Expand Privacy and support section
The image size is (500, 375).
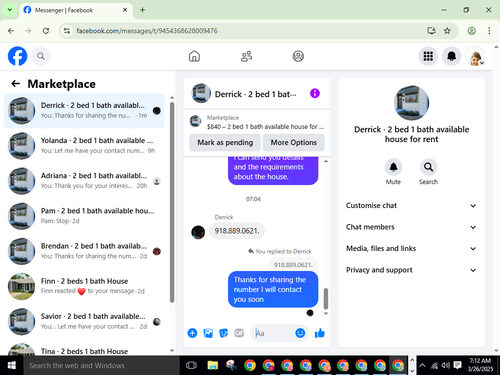(x=411, y=270)
